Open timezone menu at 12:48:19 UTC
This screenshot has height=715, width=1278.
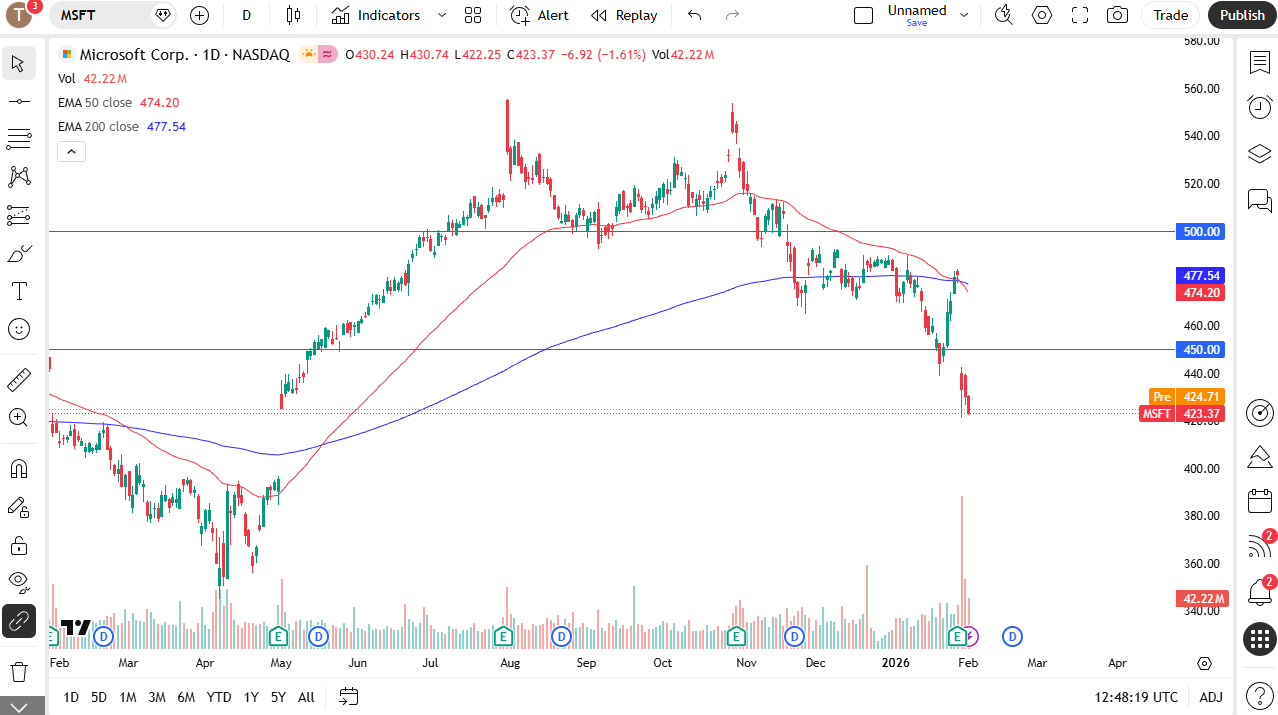[1137, 697]
